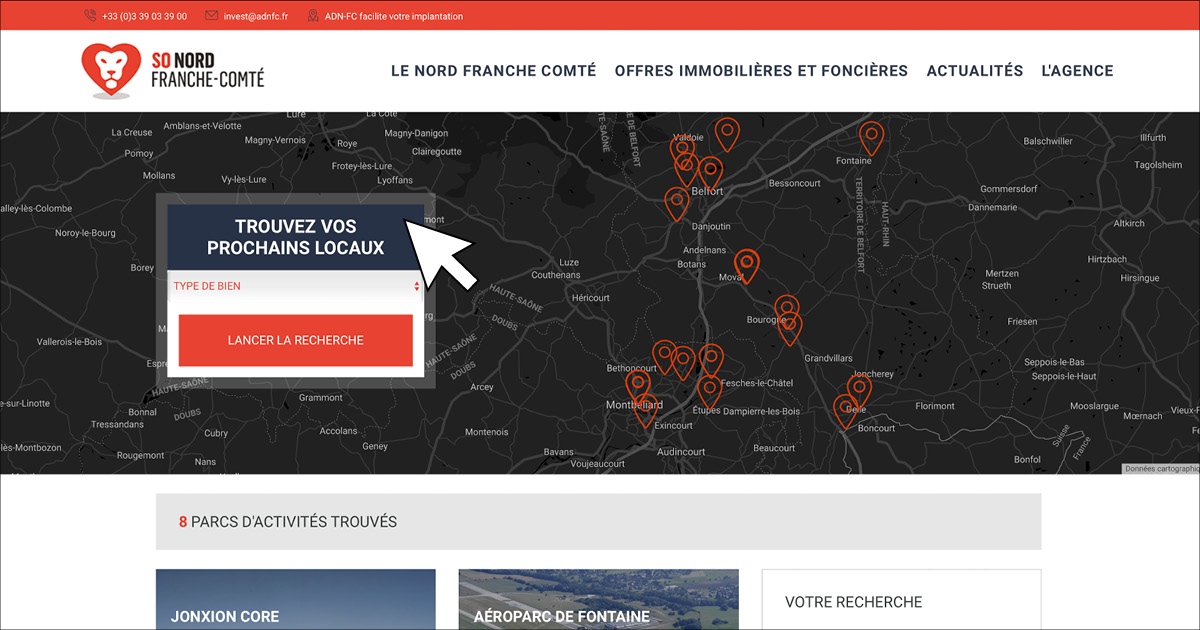Open the JONXION CORE park card
1200x630 pixels.
point(296,600)
